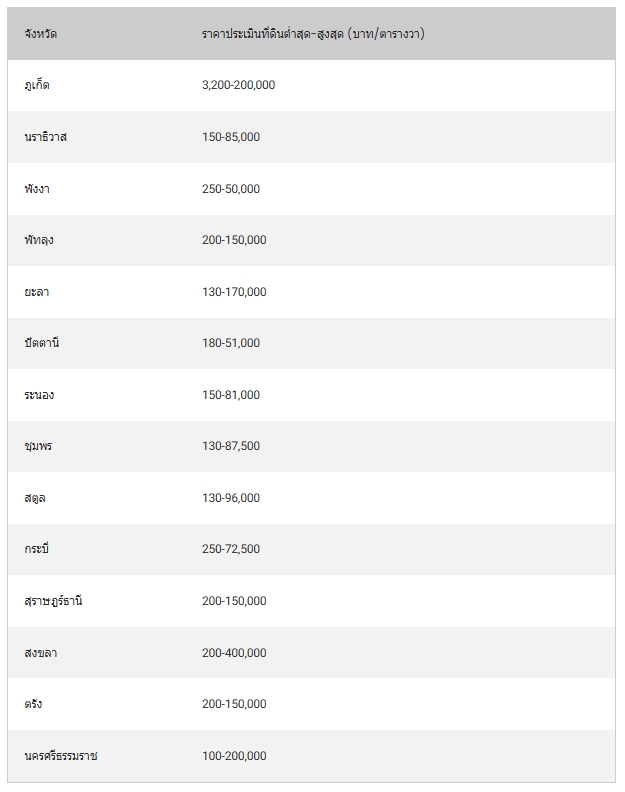
Task: Click the นราธิวาส province name
Action: tap(45, 137)
